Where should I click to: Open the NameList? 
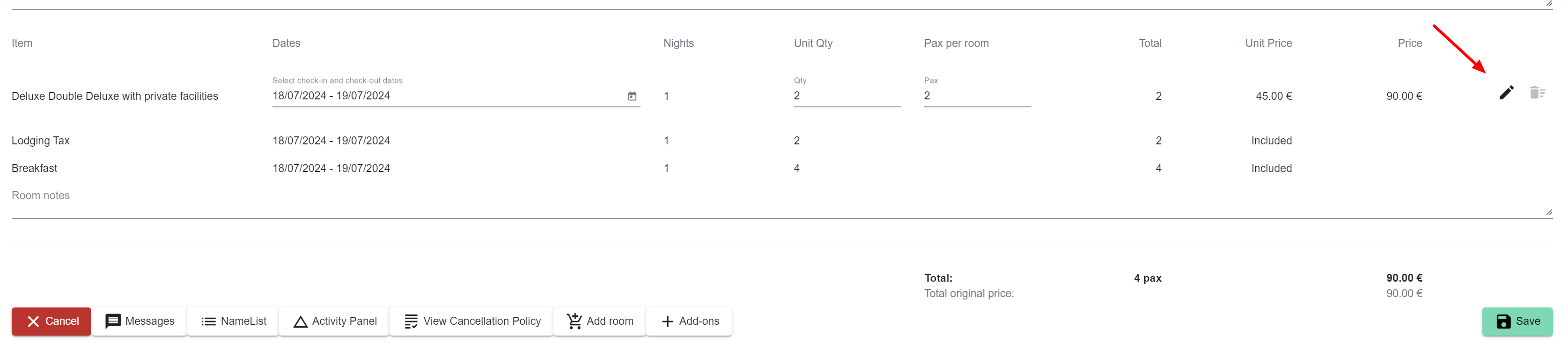233,322
